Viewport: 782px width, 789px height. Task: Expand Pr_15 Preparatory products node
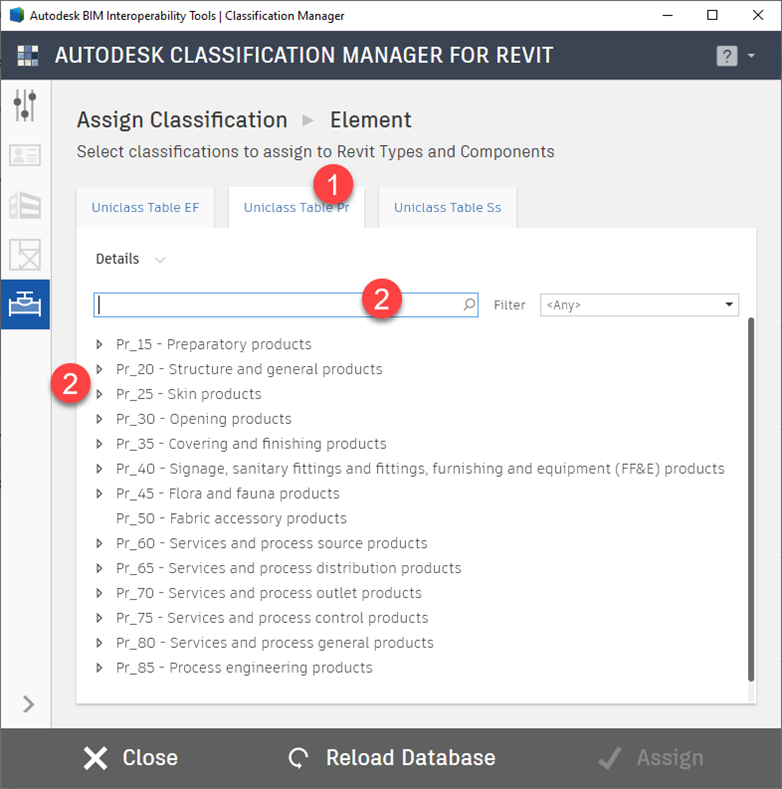click(99, 344)
